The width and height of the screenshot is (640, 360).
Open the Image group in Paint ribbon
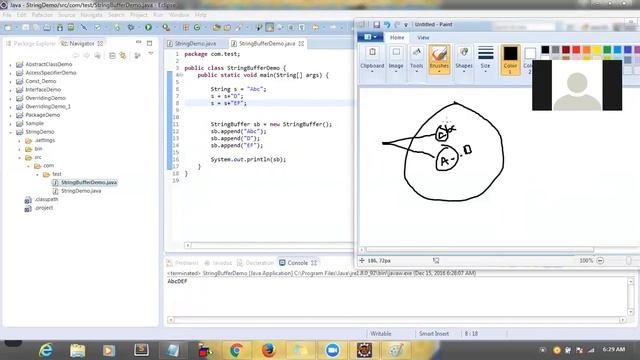(x=396, y=59)
